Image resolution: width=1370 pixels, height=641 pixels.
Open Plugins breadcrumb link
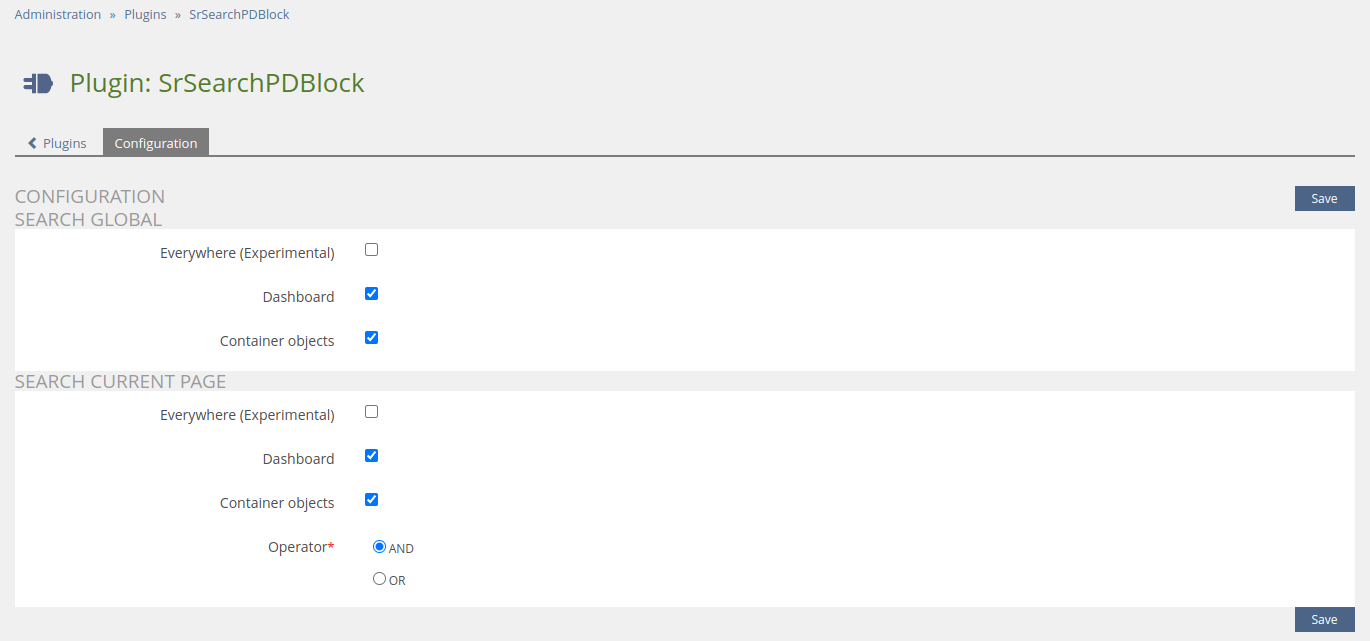(x=145, y=15)
